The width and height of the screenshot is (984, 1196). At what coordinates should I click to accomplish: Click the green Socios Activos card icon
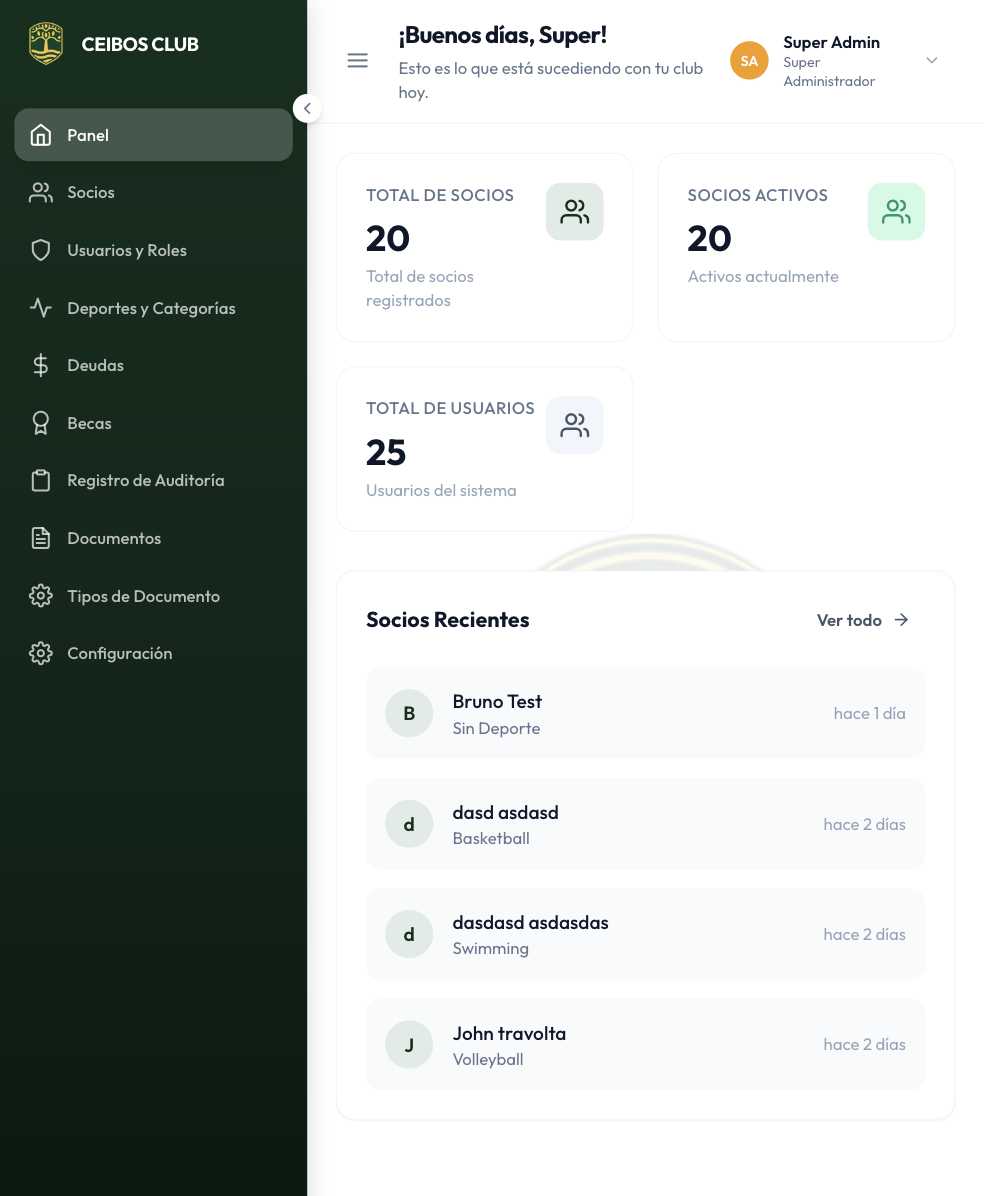point(895,212)
